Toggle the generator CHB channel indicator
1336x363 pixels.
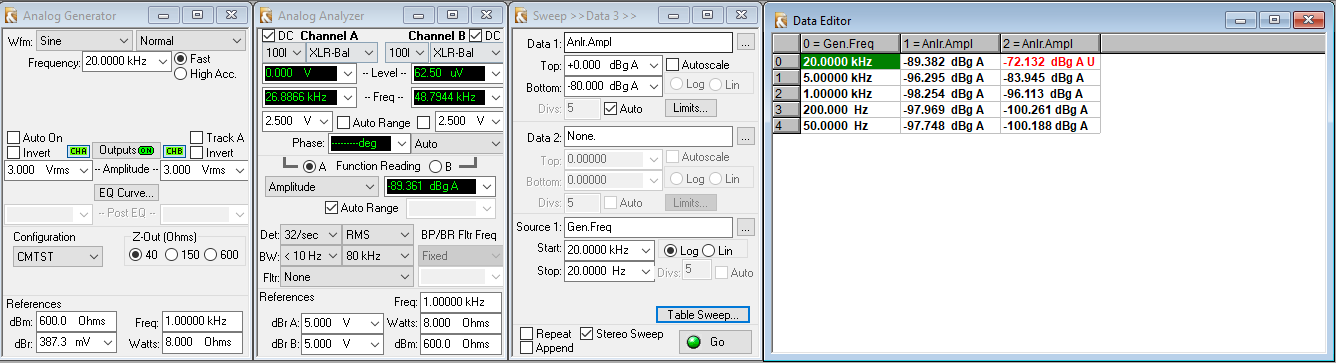174,152
